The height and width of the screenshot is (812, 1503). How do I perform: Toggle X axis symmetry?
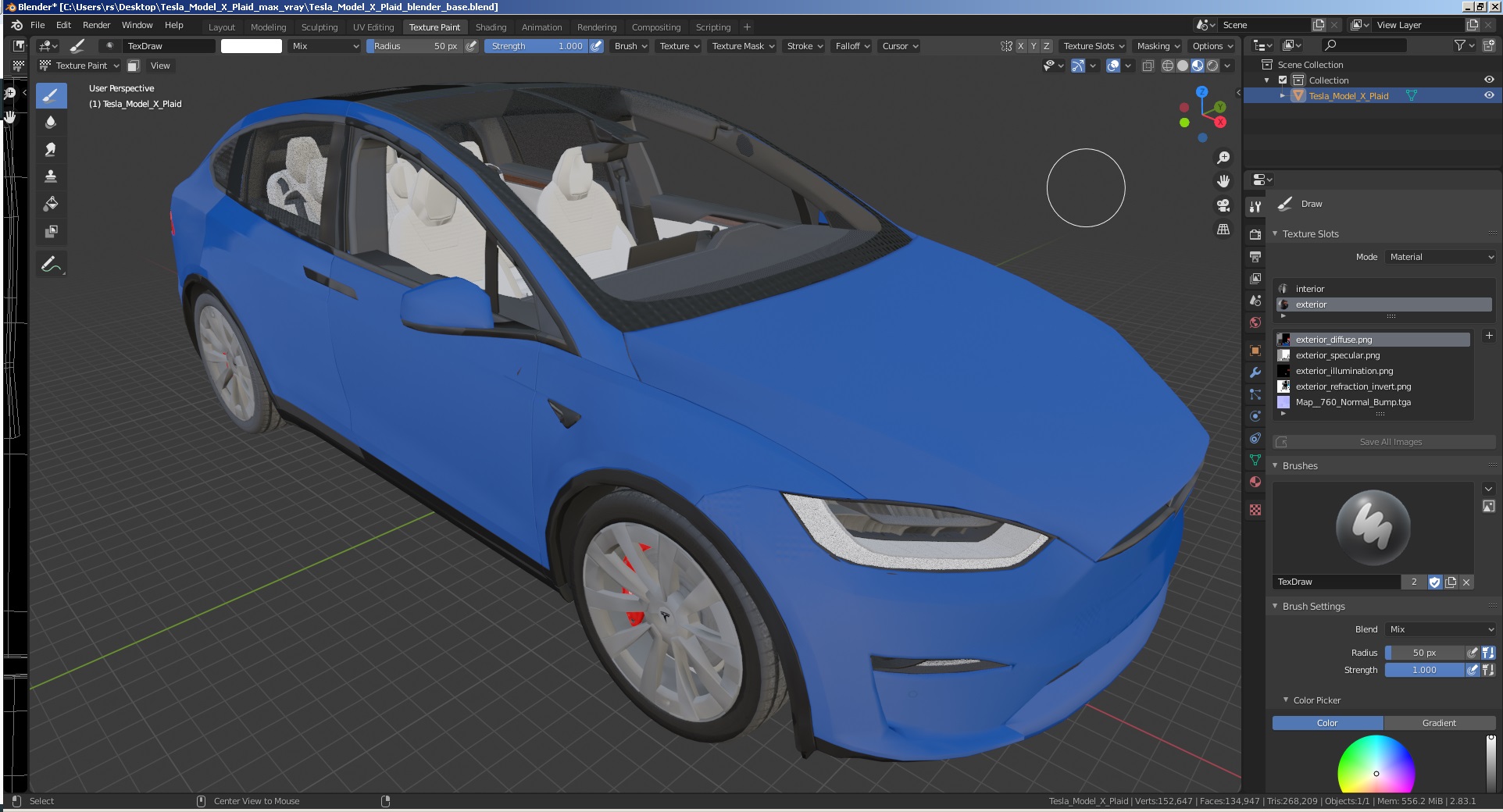click(x=1020, y=46)
